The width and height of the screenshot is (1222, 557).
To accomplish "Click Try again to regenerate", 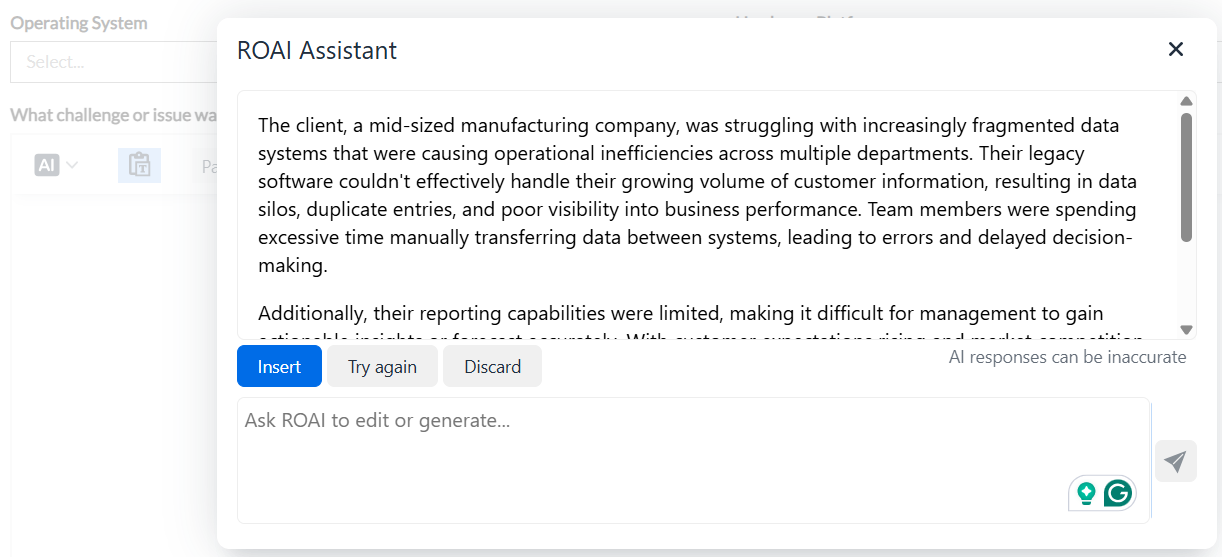I will coord(382,366).
